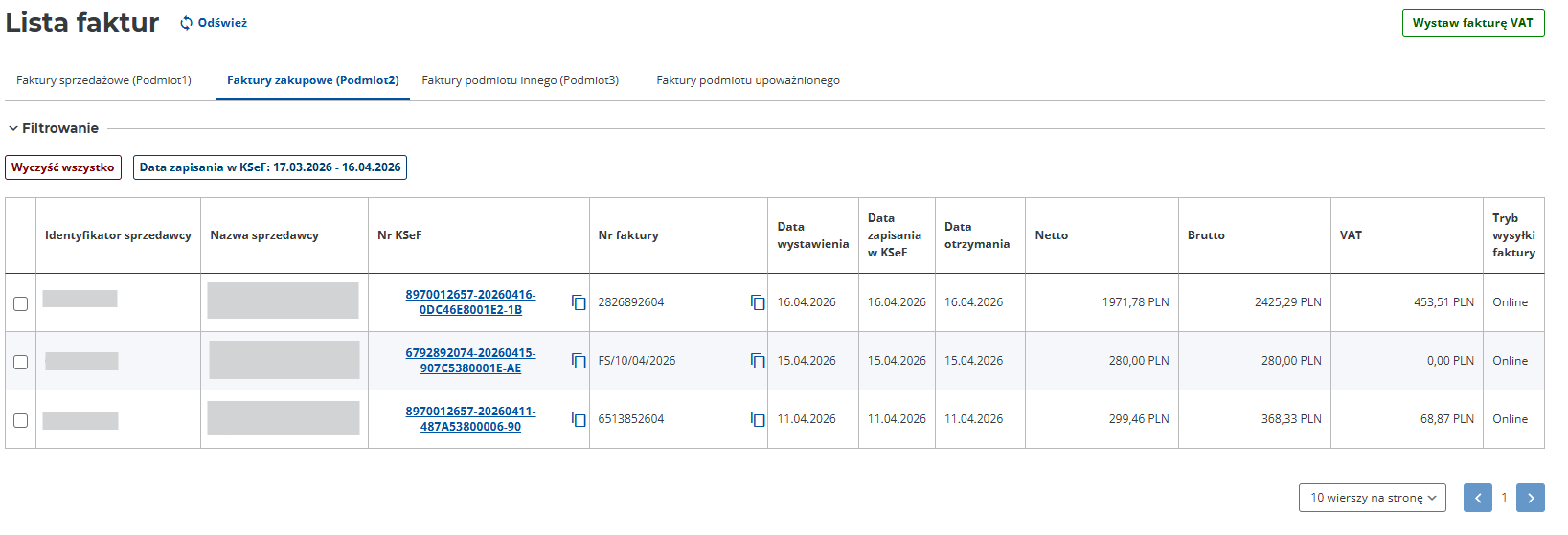Tick checkbox for invoice FS/10/04/2026 row
This screenshot has height=535, width=1568.
point(21,362)
